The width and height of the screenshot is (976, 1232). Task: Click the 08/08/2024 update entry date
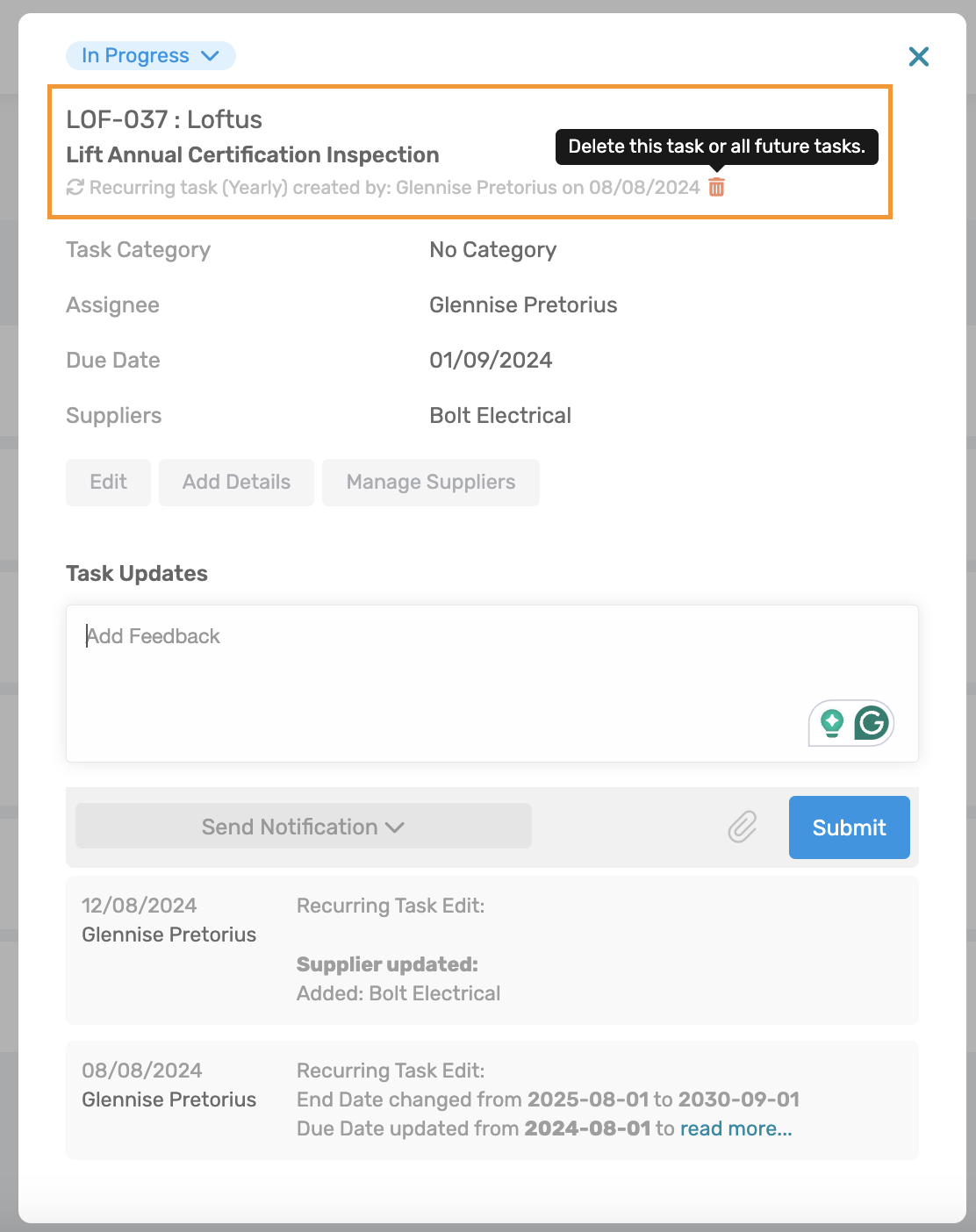point(142,1071)
